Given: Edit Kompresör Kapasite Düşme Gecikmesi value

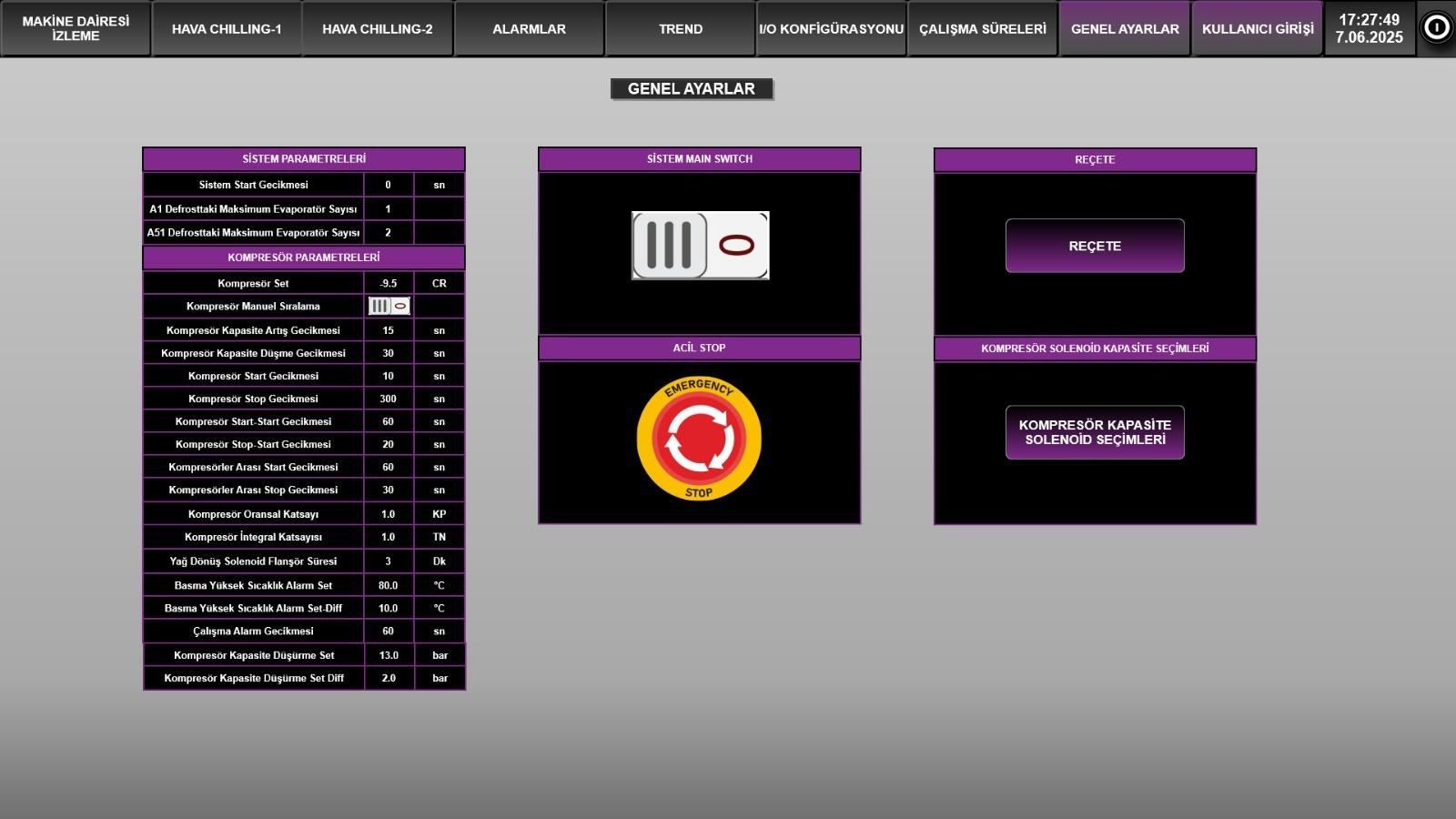Looking at the screenshot, I should click(389, 353).
